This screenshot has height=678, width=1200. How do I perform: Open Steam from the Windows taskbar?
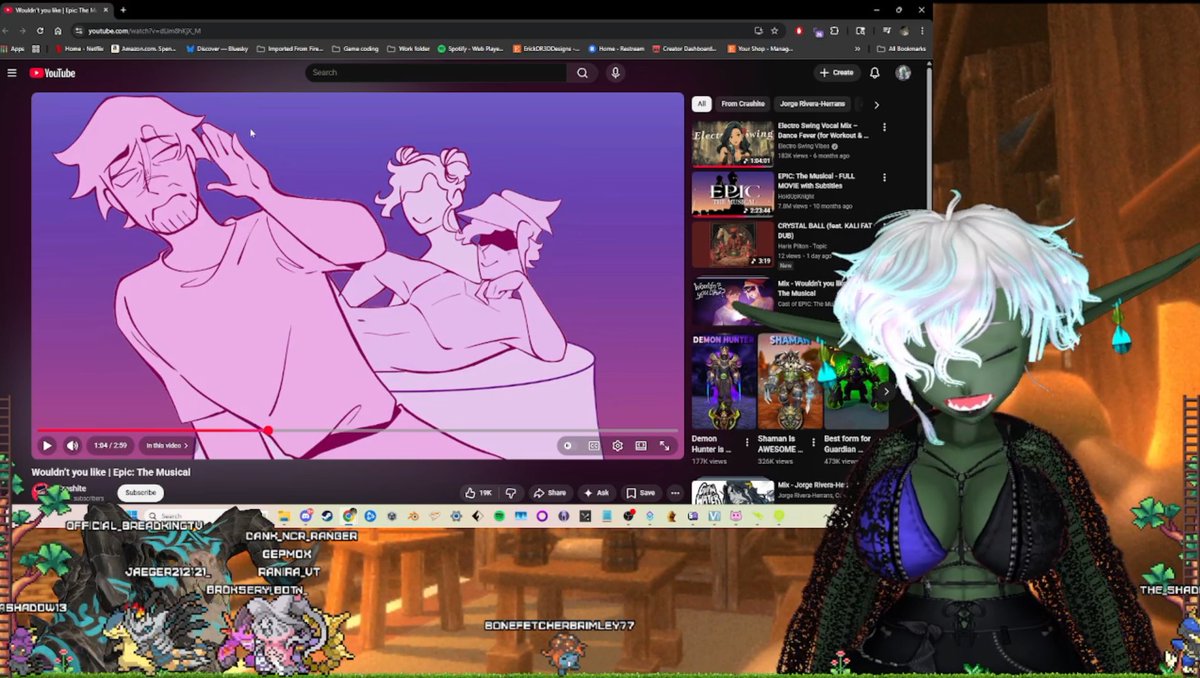click(327, 516)
